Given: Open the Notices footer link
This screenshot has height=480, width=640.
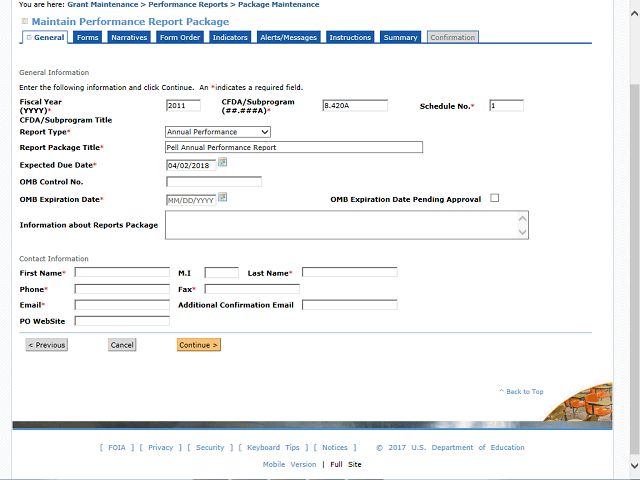Looking at the screenshot, I should pos(335,447).
